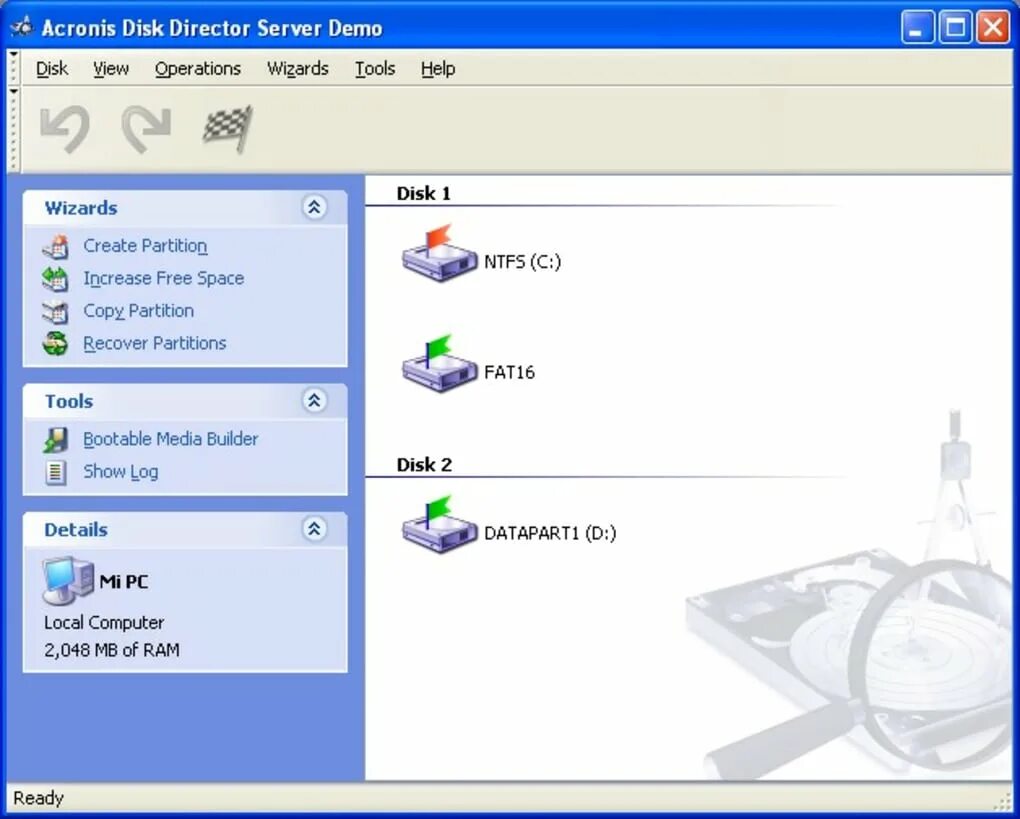The image size is (1020, 819).
Task: Click the Recover Partitions icon
Action: point(55,343)
